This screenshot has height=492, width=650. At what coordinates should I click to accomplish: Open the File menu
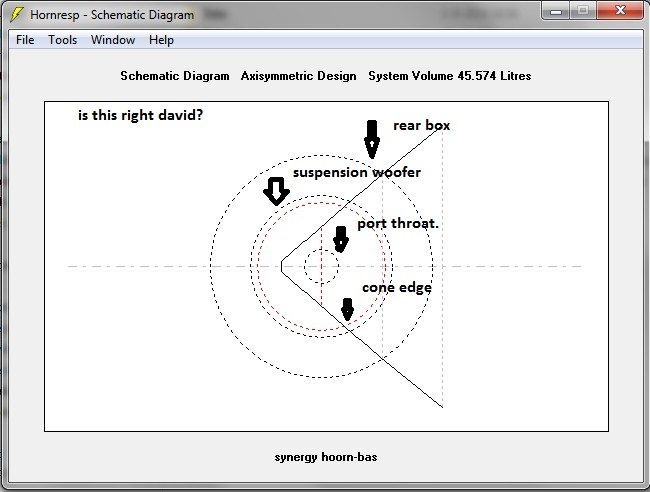click(25, 40)
